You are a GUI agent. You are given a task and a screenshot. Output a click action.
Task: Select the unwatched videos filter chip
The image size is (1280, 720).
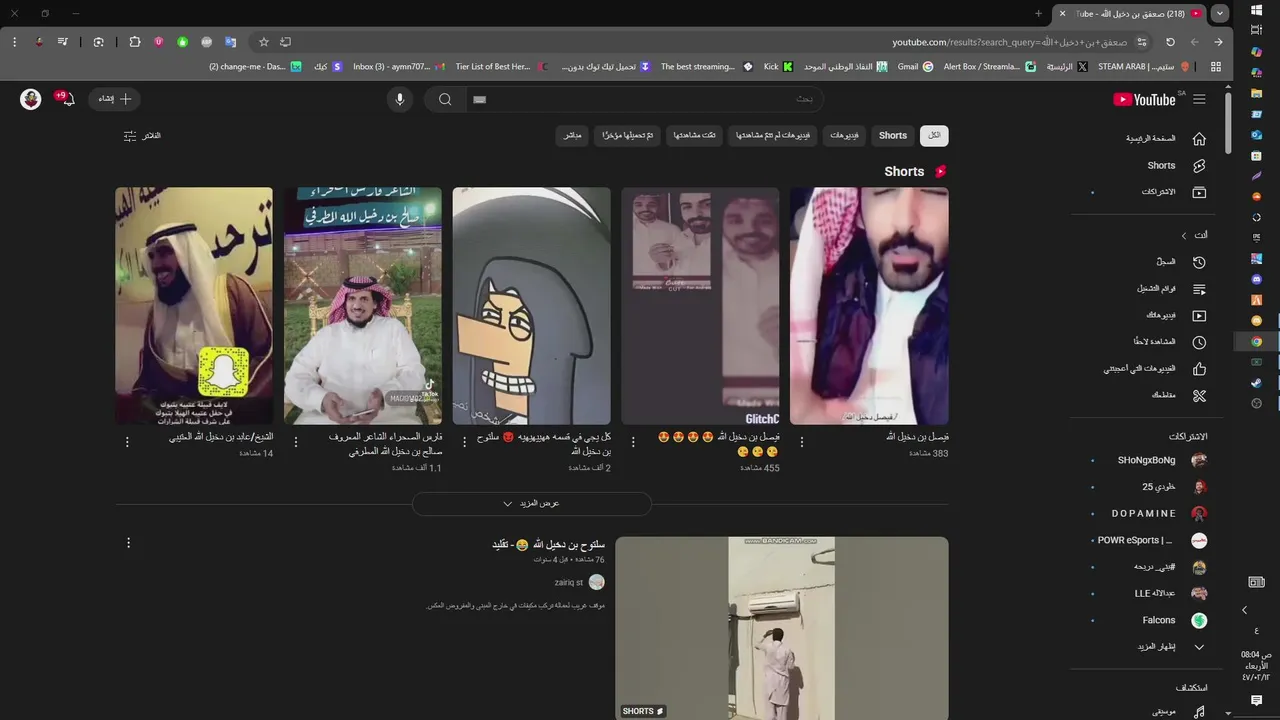click(x=773, y=136)
